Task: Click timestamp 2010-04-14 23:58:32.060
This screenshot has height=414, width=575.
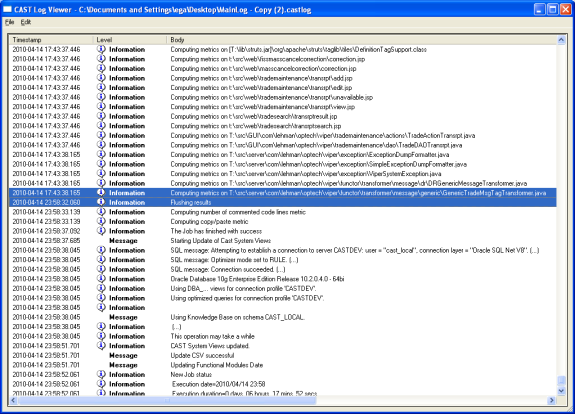Action: 46,202
